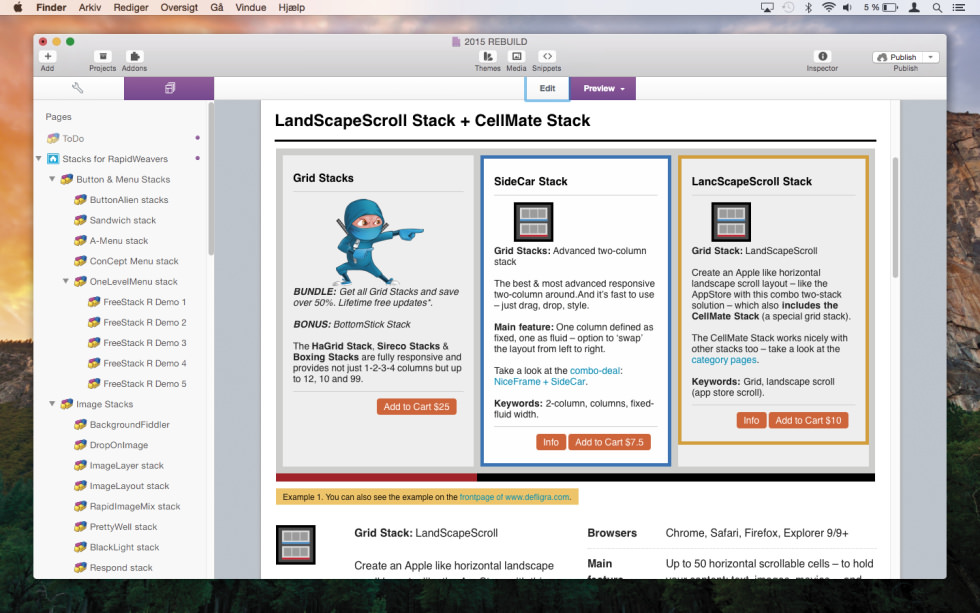The image size is (980, 613).
Task: Open the Inspector info icon
Action: (822, 56)
